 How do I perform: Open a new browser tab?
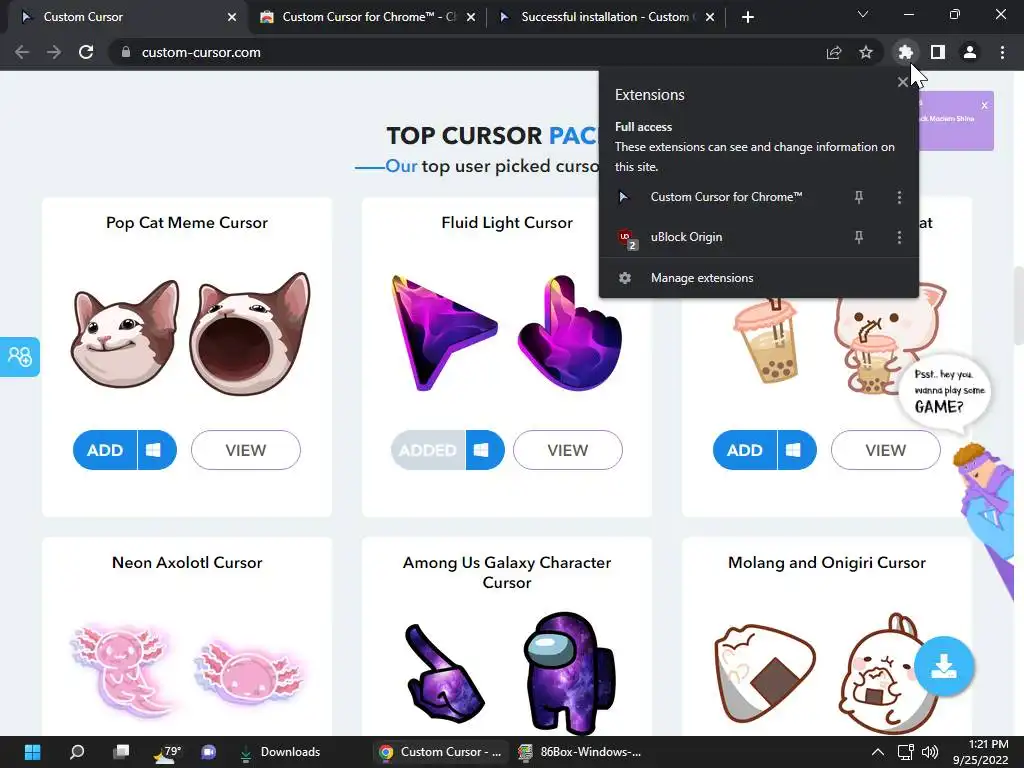[x=748, y=17]
